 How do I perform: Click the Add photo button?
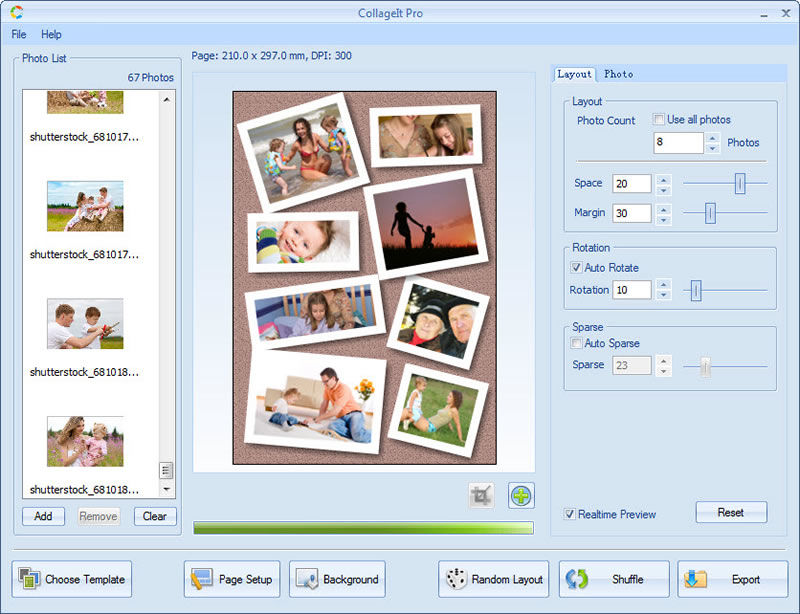(x=43, y=516)
